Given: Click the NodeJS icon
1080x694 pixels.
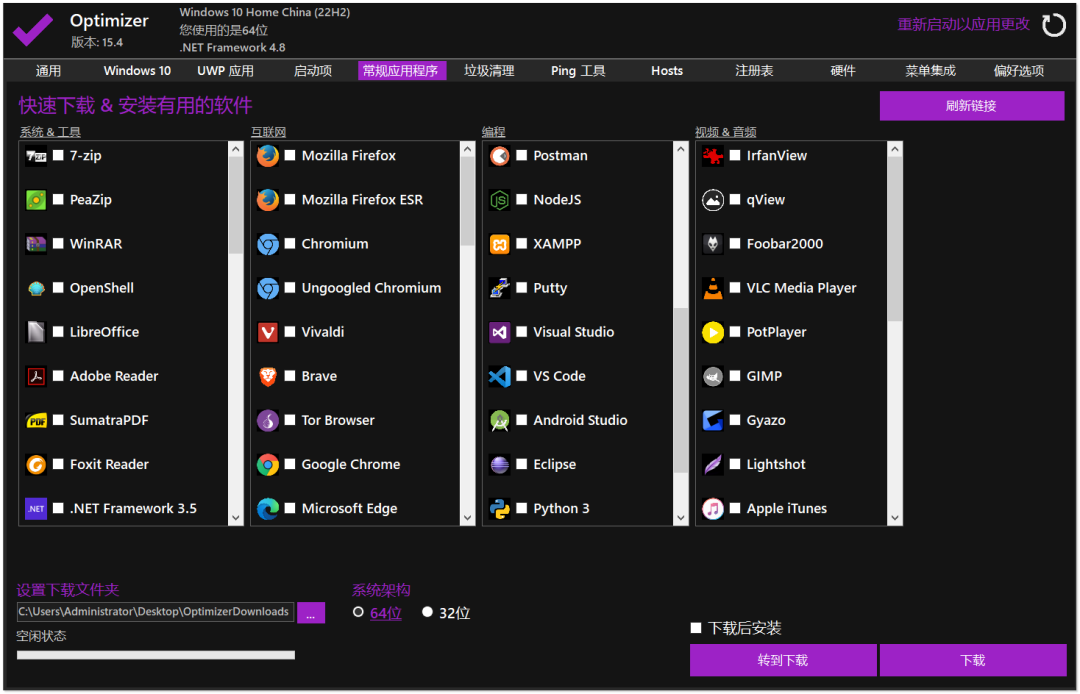Looking at the screenshot, I should tap(499, 200).
